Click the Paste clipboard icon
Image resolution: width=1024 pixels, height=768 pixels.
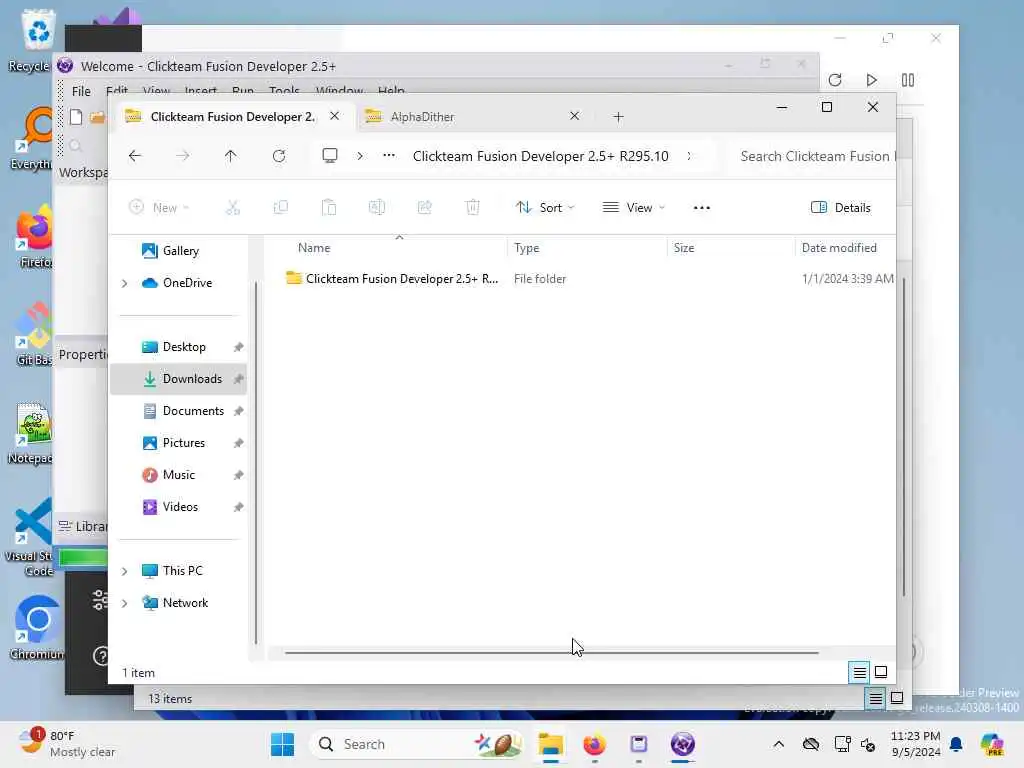pyautogui.click(x=328, y=208)
